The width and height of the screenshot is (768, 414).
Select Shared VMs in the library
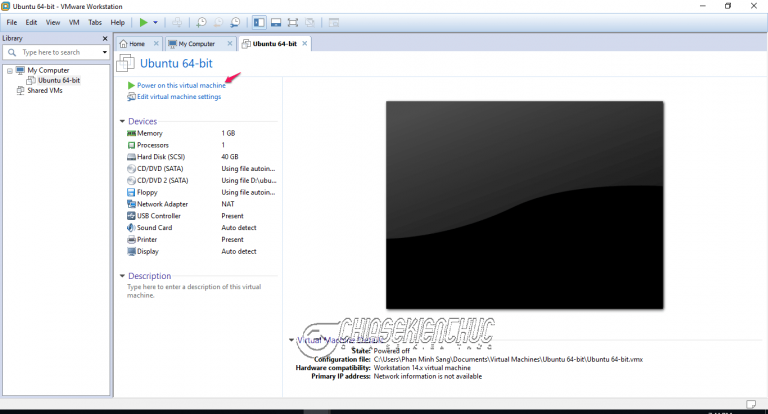point(45,91)
